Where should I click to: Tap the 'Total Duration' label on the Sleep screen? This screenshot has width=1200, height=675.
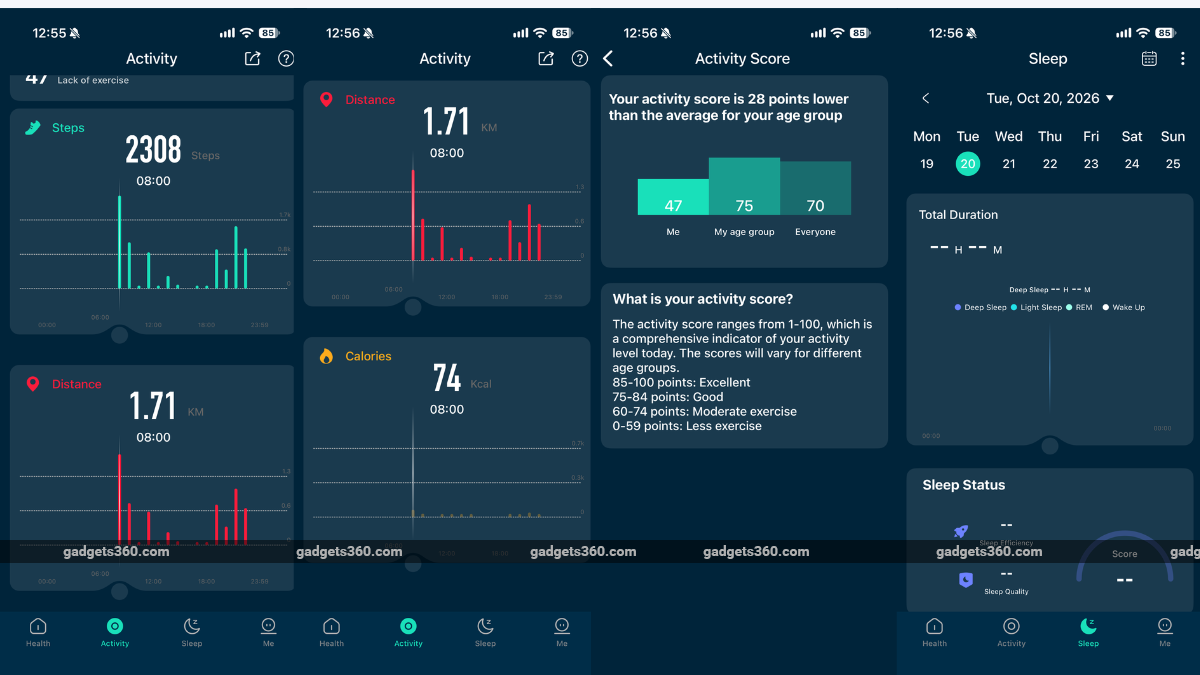point(959,215)
